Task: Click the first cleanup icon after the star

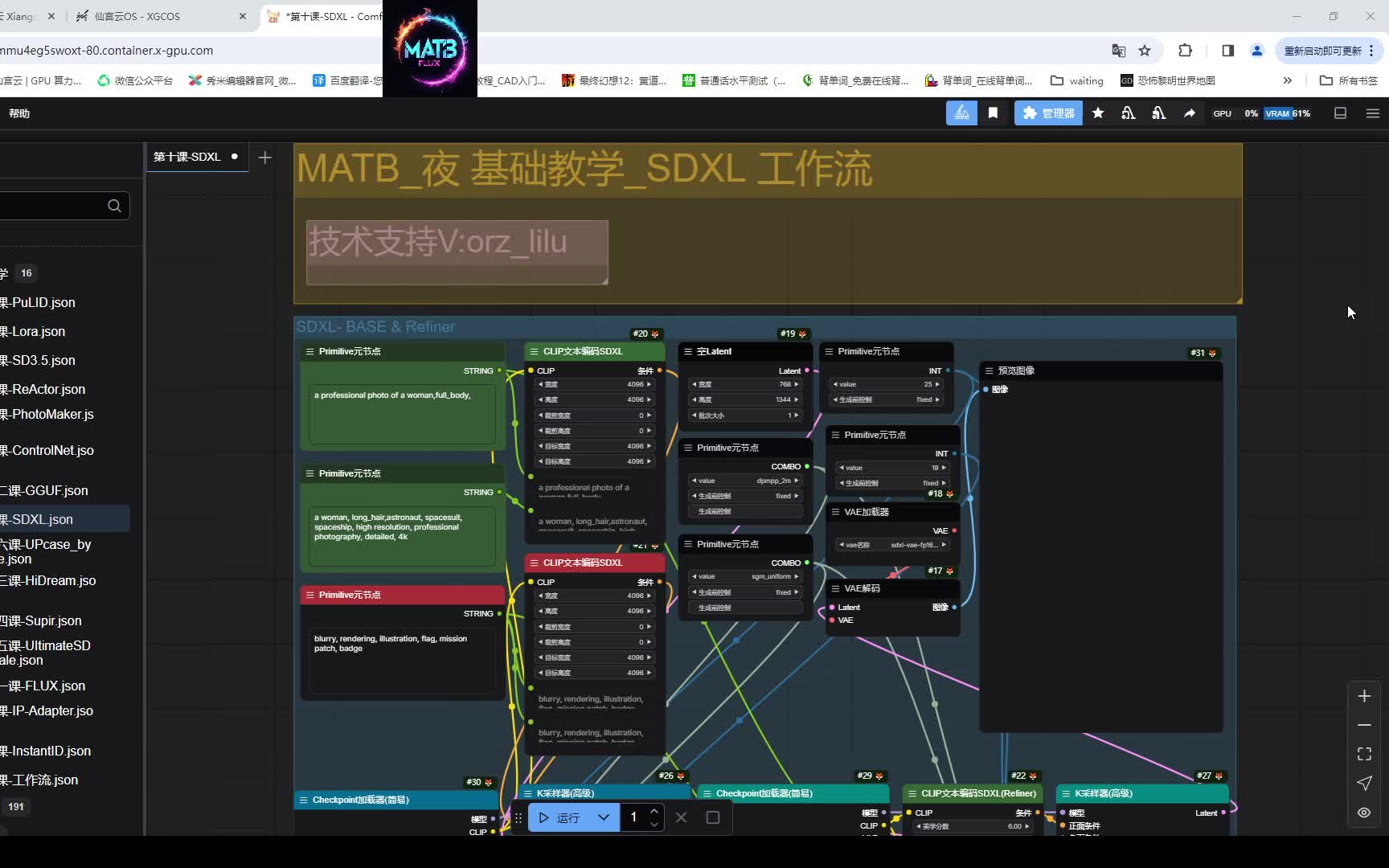Action: (1129, 113)
